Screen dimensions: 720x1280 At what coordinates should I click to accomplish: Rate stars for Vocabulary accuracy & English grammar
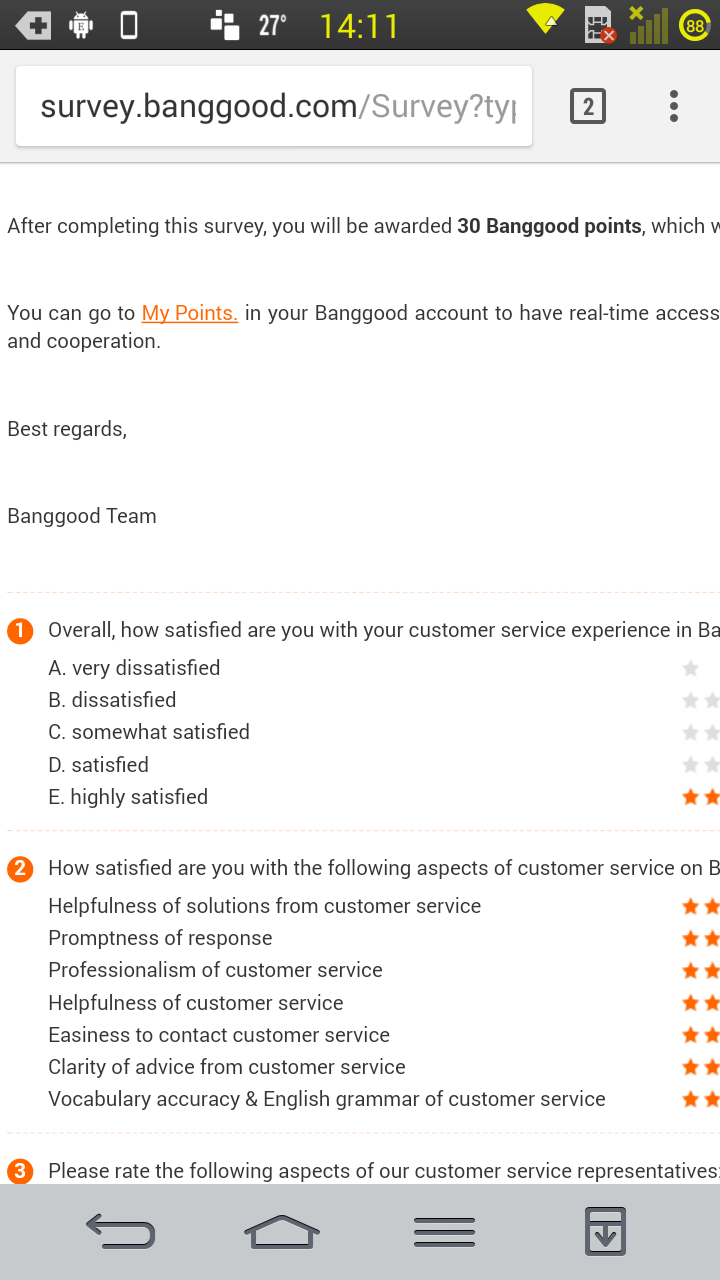click(700, 1099)
